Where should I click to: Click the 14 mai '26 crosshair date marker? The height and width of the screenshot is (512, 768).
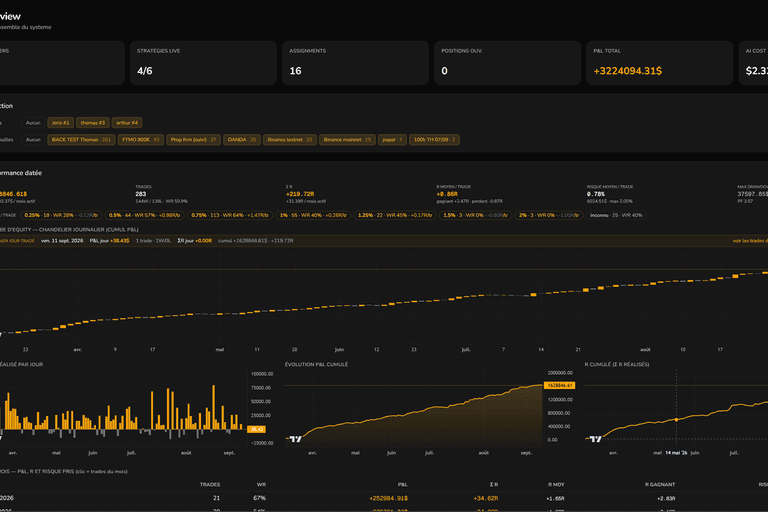pos(676,453)
